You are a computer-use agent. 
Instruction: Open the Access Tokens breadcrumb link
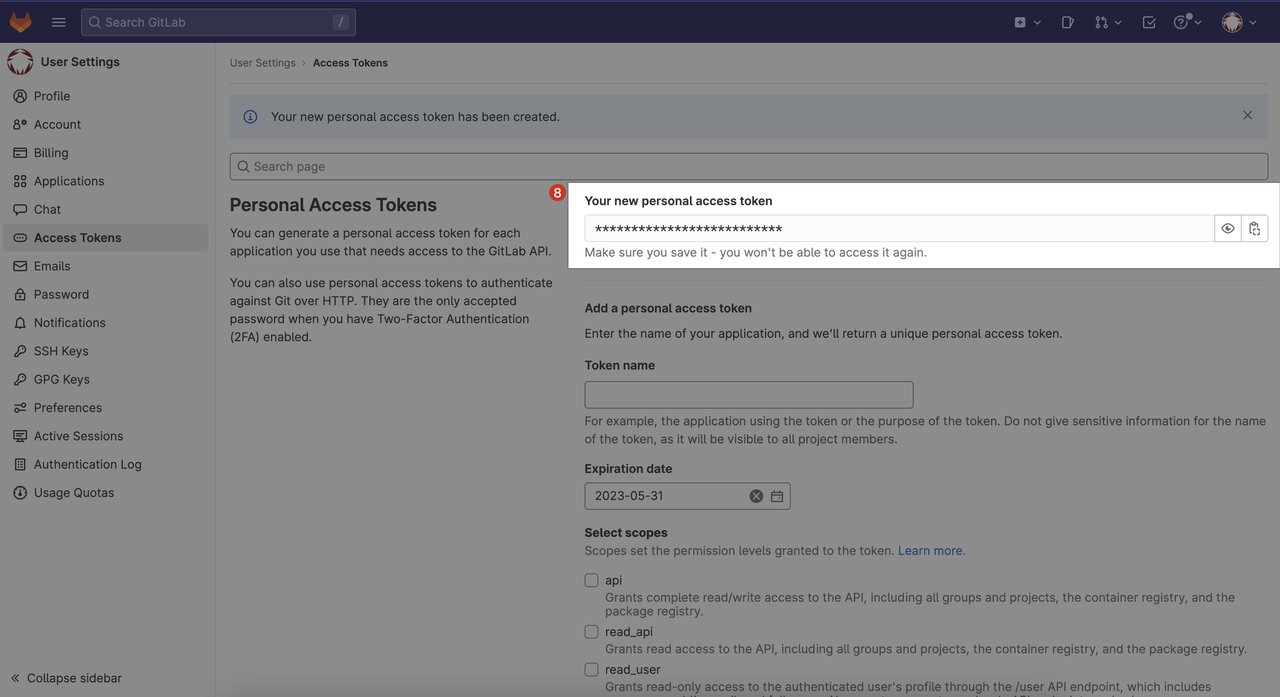click(x=350, y=62)
